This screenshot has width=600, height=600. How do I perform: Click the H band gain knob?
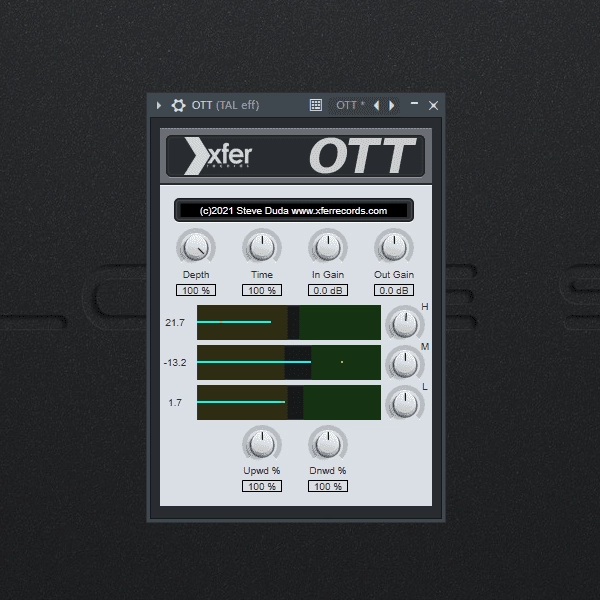pyautogui.click(x=405, y=324)
